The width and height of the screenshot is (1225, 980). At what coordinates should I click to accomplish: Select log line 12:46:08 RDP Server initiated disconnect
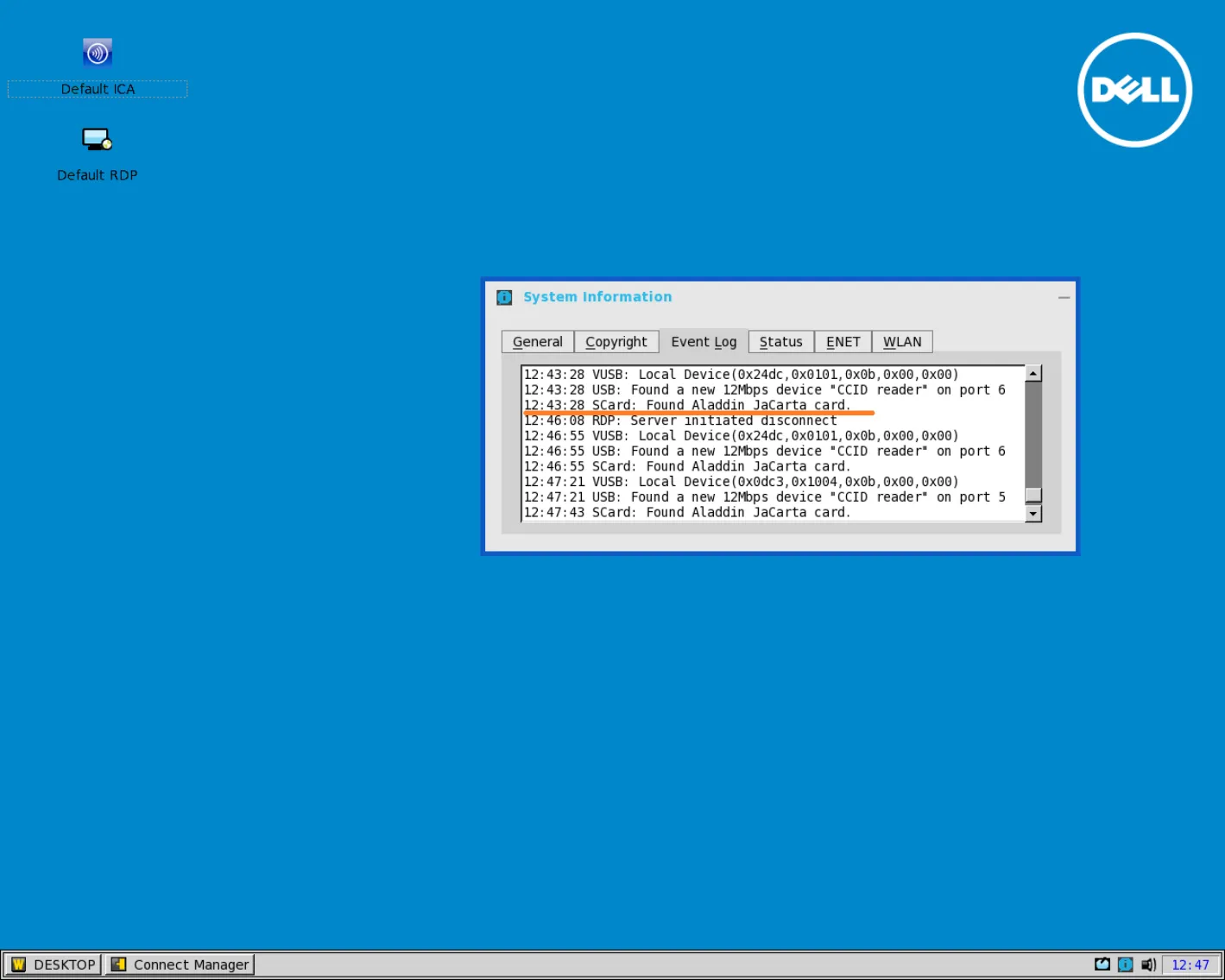(680, 420)
